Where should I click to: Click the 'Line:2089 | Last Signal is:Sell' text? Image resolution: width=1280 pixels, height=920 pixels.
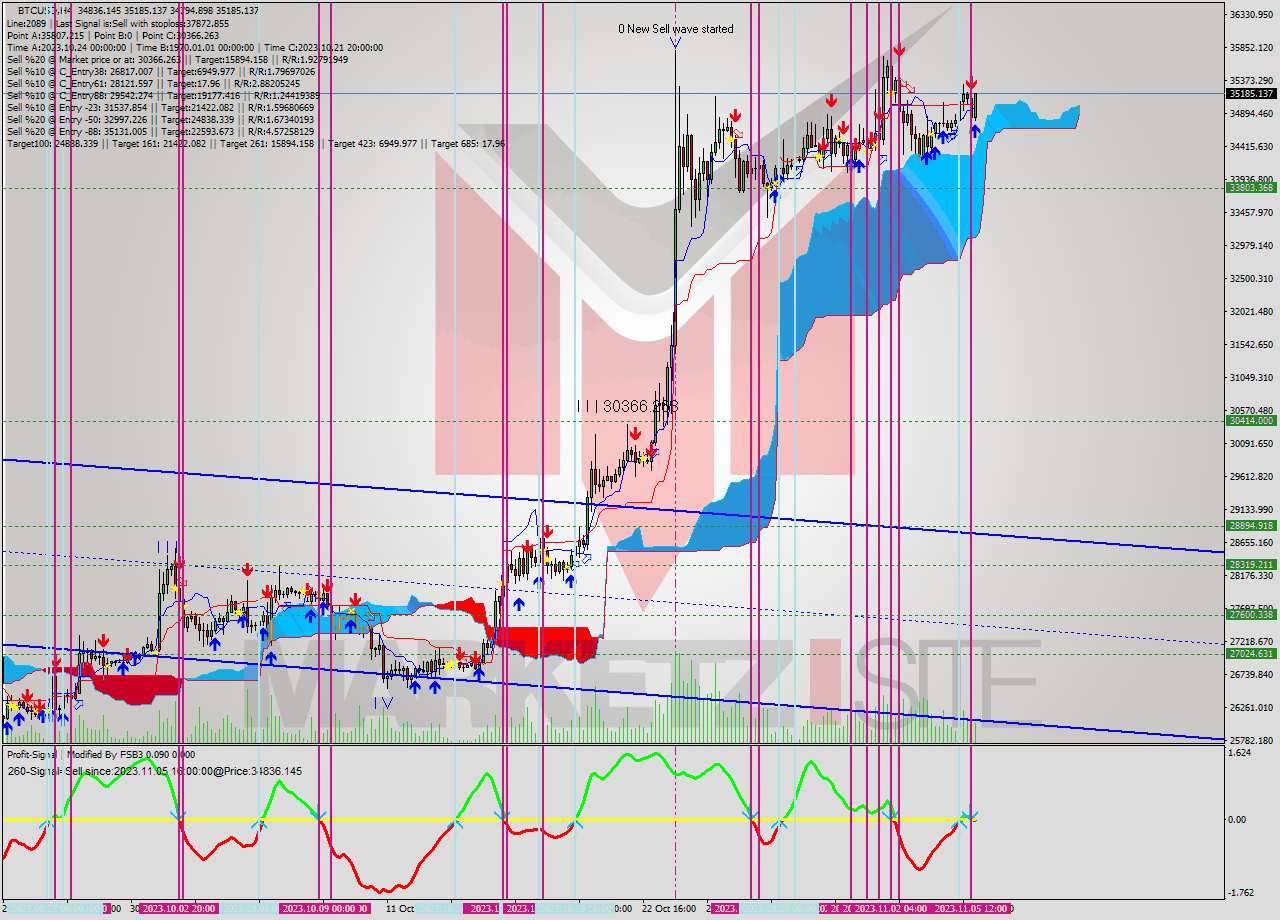pos(117,23)
